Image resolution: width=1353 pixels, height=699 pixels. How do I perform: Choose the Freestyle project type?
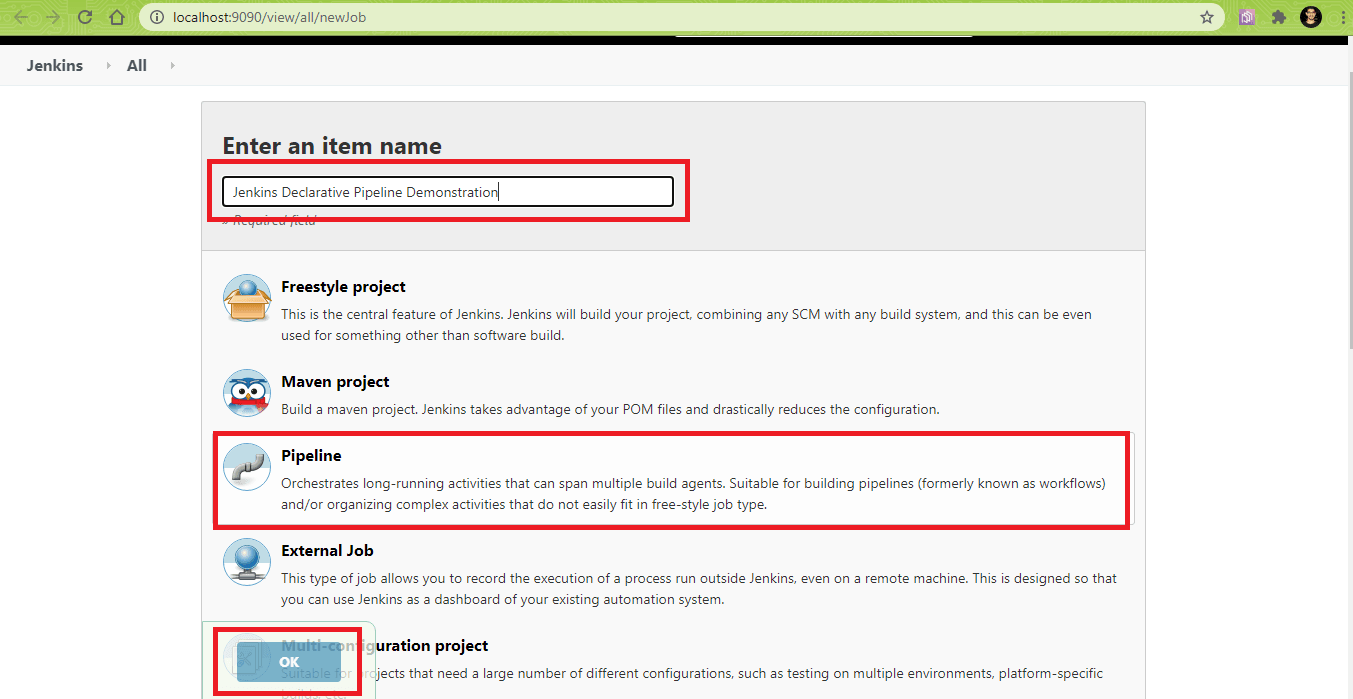(343, 286)
